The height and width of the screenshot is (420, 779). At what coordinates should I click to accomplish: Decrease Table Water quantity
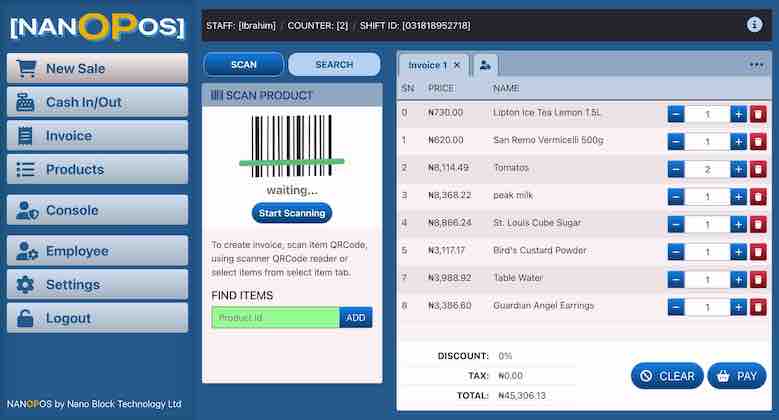[x=676, y=280]
